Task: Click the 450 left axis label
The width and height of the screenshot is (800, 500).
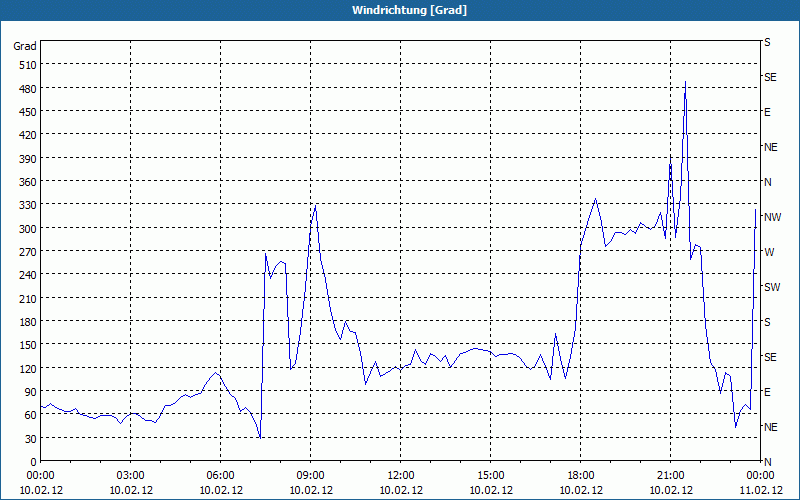Action: coord(28,112)
